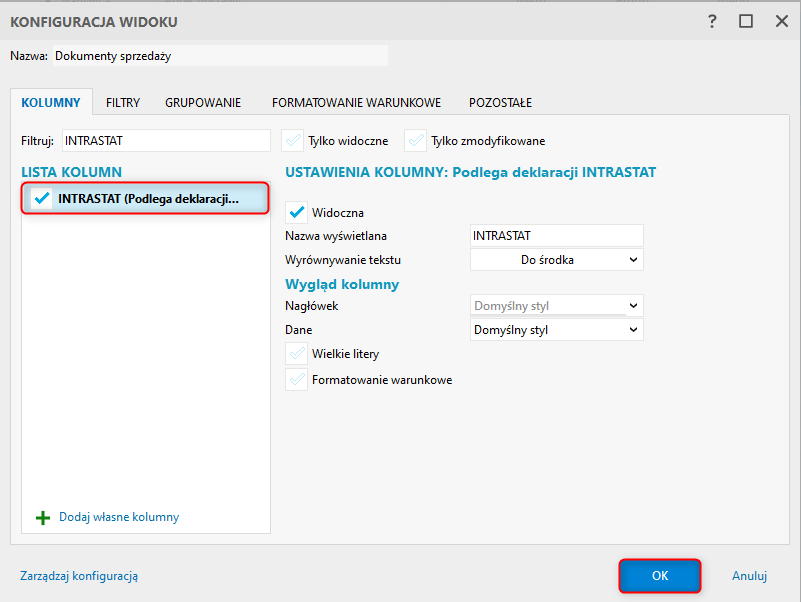801x602 pixels.
Task: Click the Nazwa wyświetlana text field
Action: click(x=556, y=235)
